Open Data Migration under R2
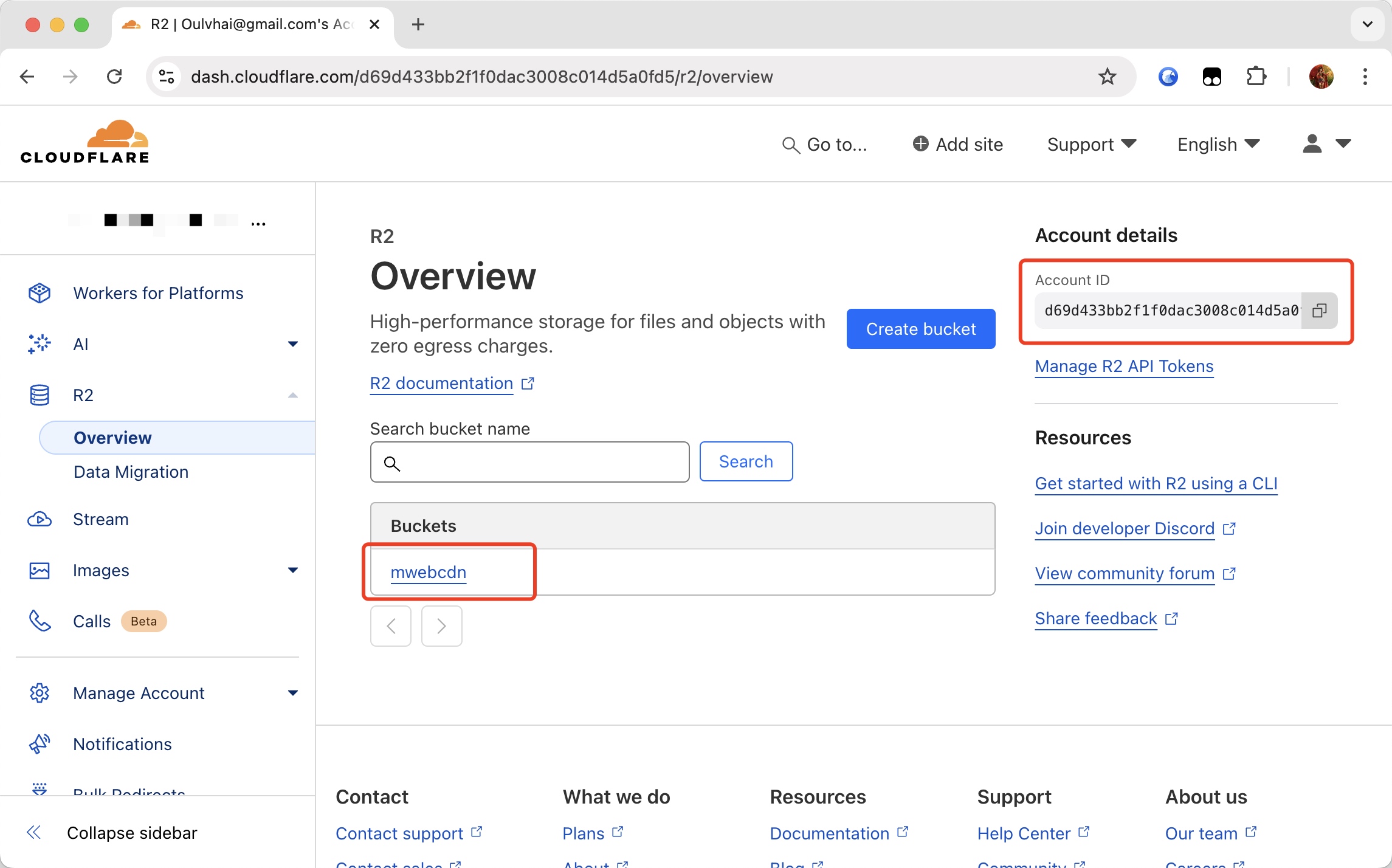Image resolution: width=1392 pixels, height=868 pixels. click(x=131, y=472)
